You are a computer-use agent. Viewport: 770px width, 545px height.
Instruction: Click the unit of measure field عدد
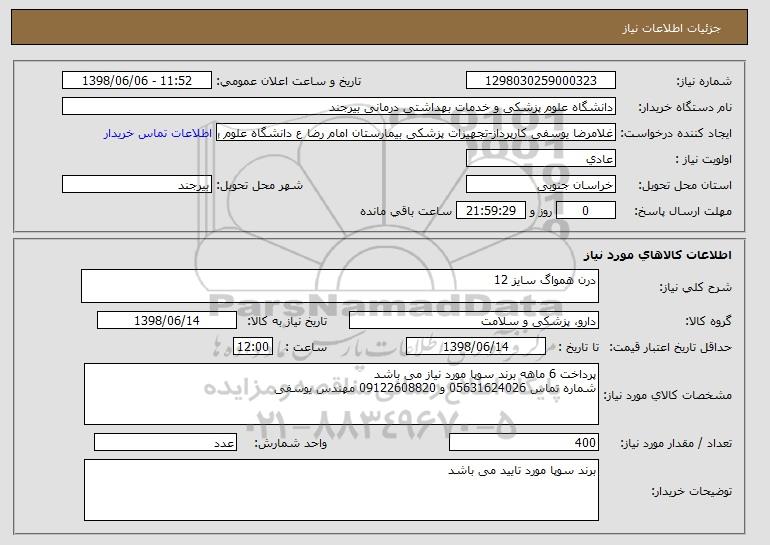[x=165, y=442]
